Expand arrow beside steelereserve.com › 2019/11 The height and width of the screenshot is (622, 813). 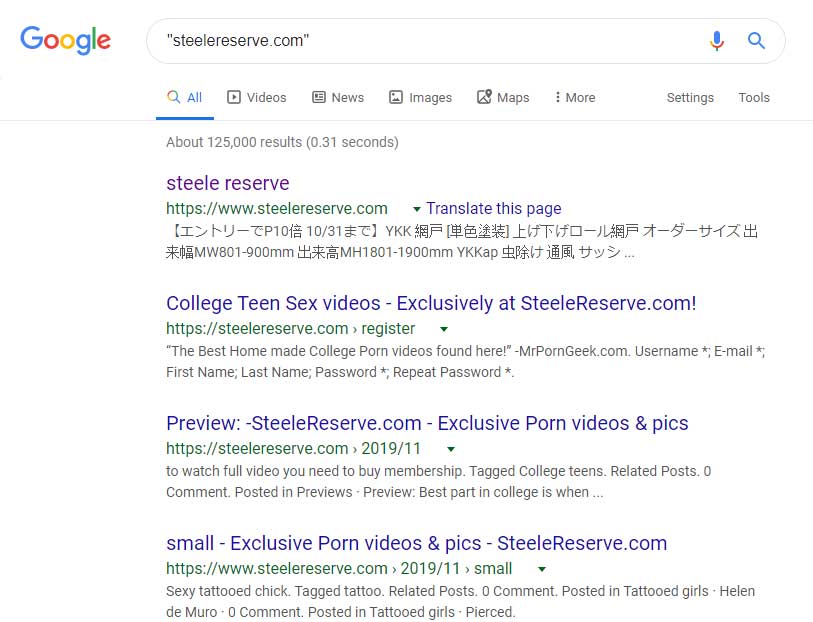[451, 449]
